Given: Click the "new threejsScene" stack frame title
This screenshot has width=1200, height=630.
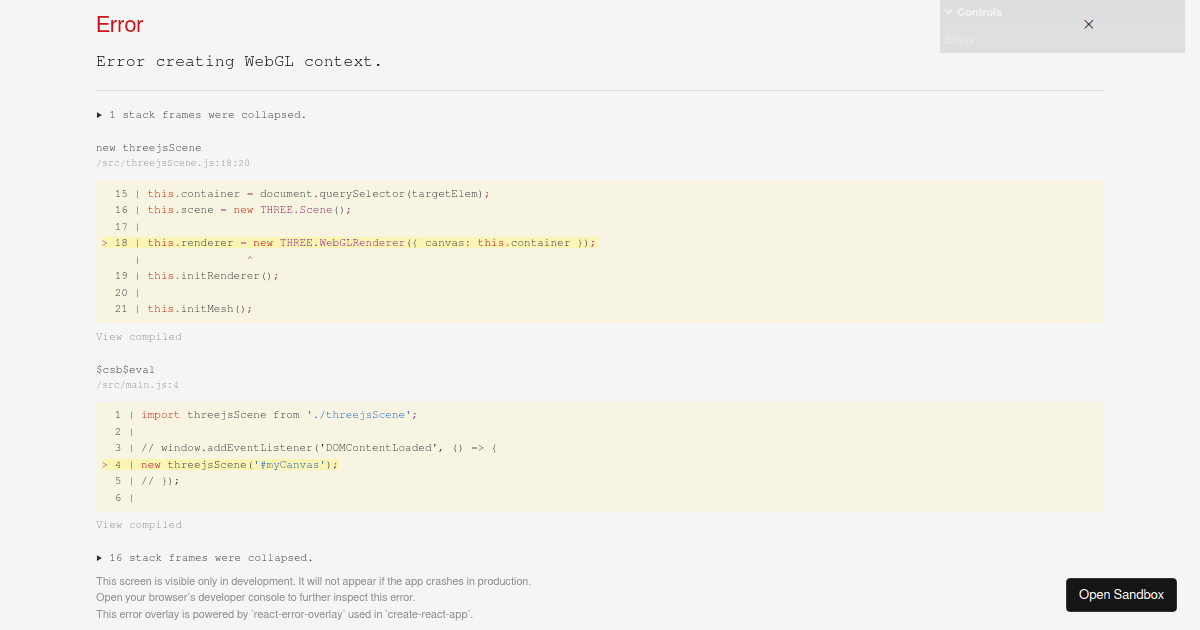Looking at the screenshot, I should click(x=148, y=147).
